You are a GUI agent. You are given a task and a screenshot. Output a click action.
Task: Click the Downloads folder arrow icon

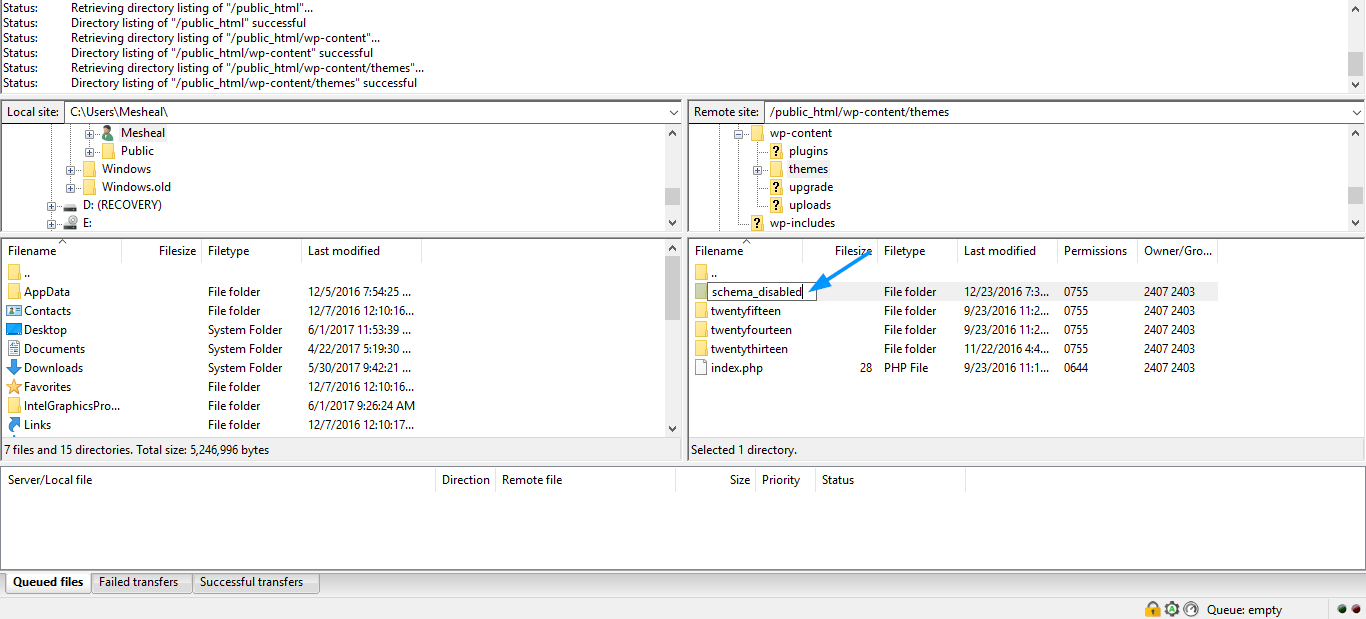click(x=14, y=368)
